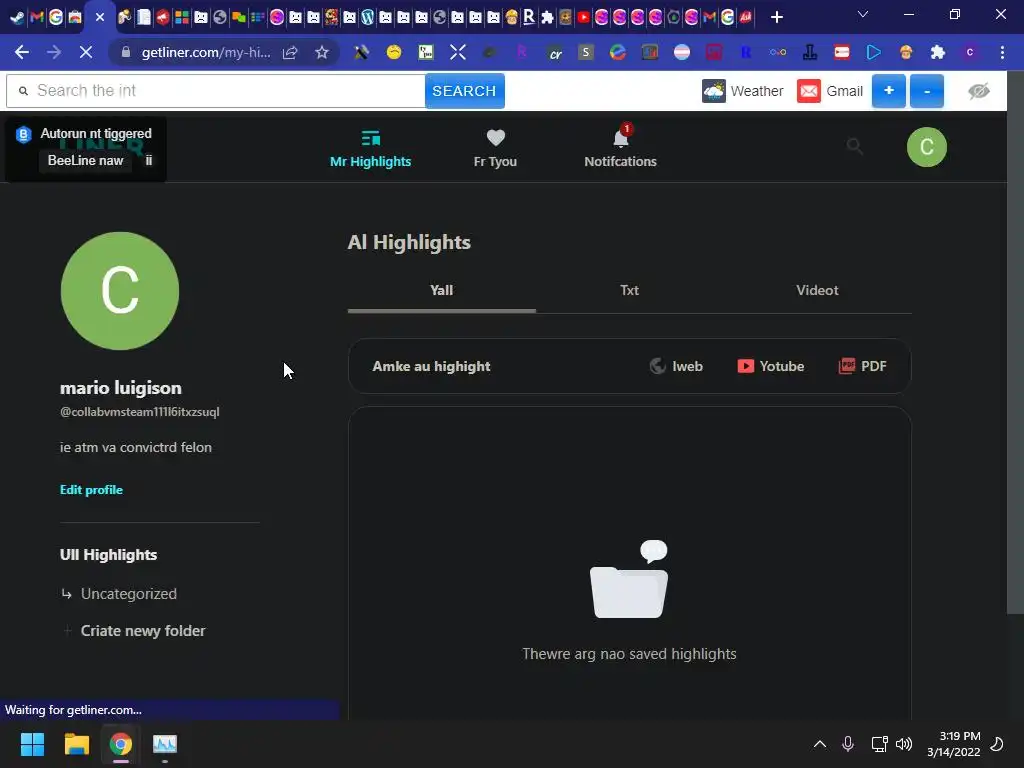This screenshot has height=768, width=1024.
Task: Open Notifications with the bell icon
Action: coord(620,149)
